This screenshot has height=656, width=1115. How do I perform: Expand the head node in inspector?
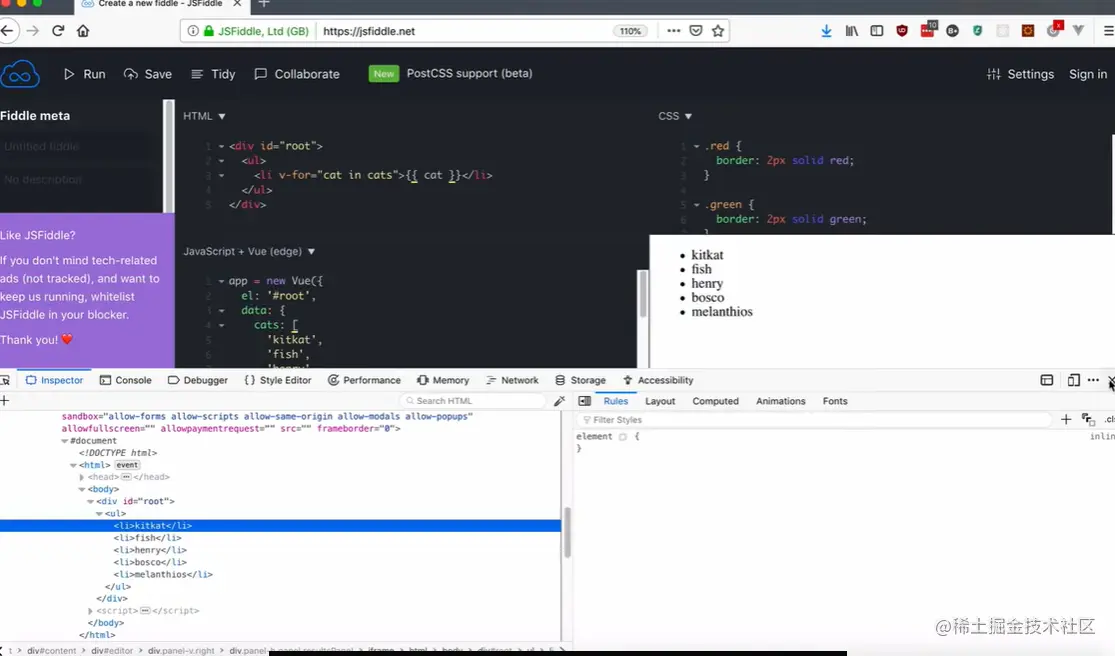(82, 477)
